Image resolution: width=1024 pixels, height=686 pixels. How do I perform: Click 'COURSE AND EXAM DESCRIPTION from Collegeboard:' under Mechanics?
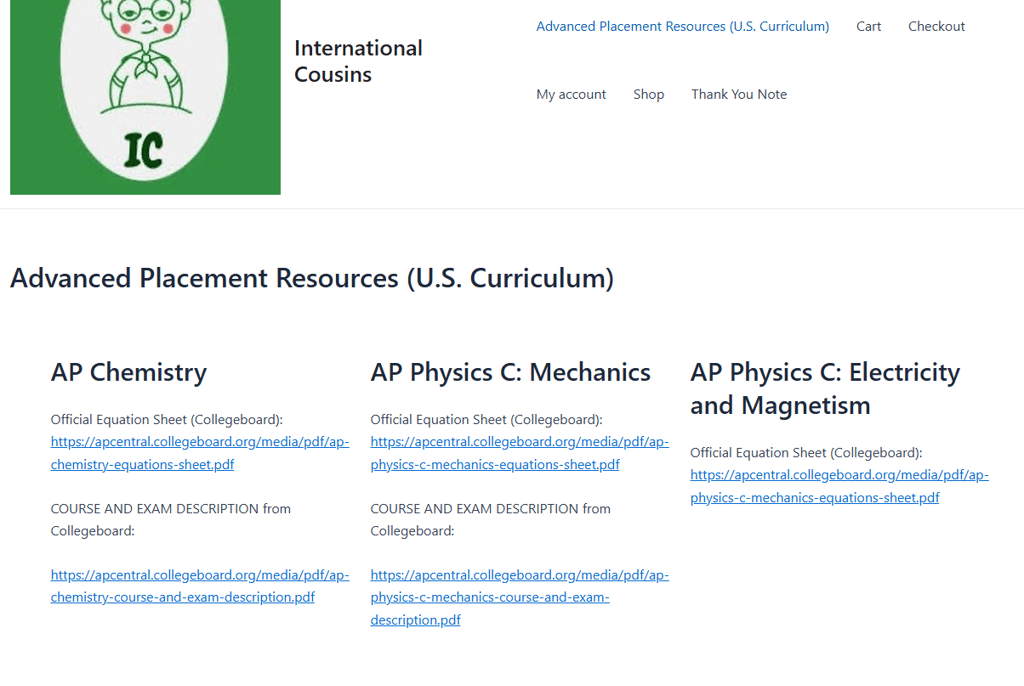pos(490,519)
